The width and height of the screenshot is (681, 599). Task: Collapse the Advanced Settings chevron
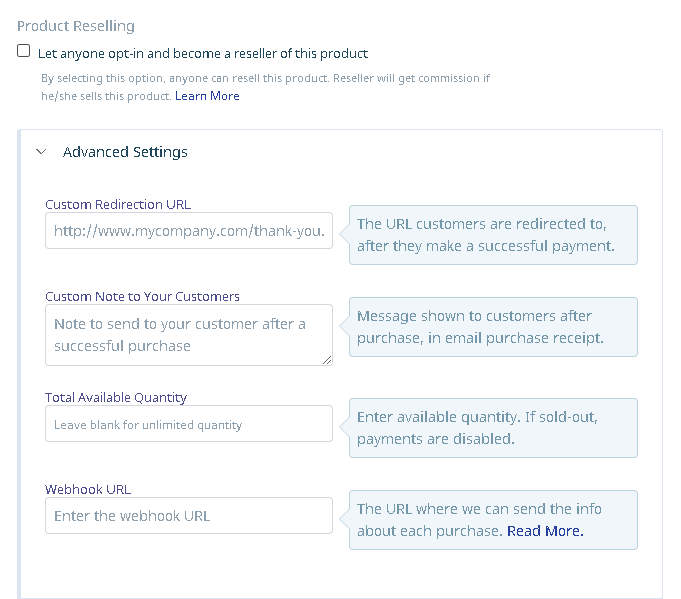(41, 152)
